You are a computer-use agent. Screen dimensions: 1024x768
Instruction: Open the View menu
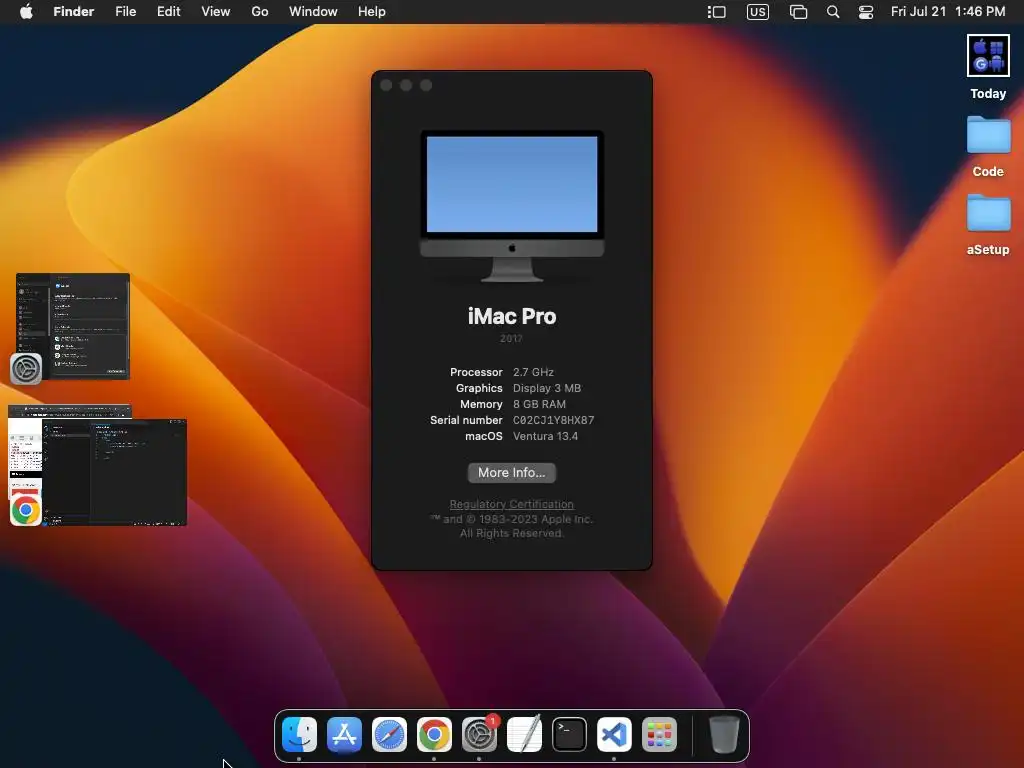(x=216, y=12)
